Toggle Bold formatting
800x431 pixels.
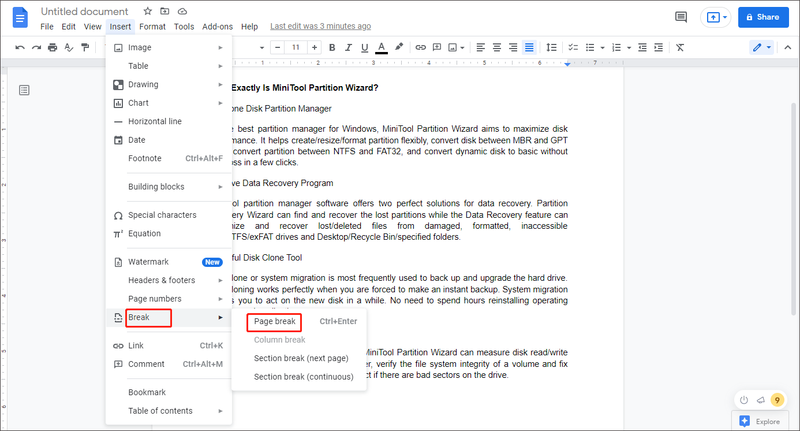332,47
